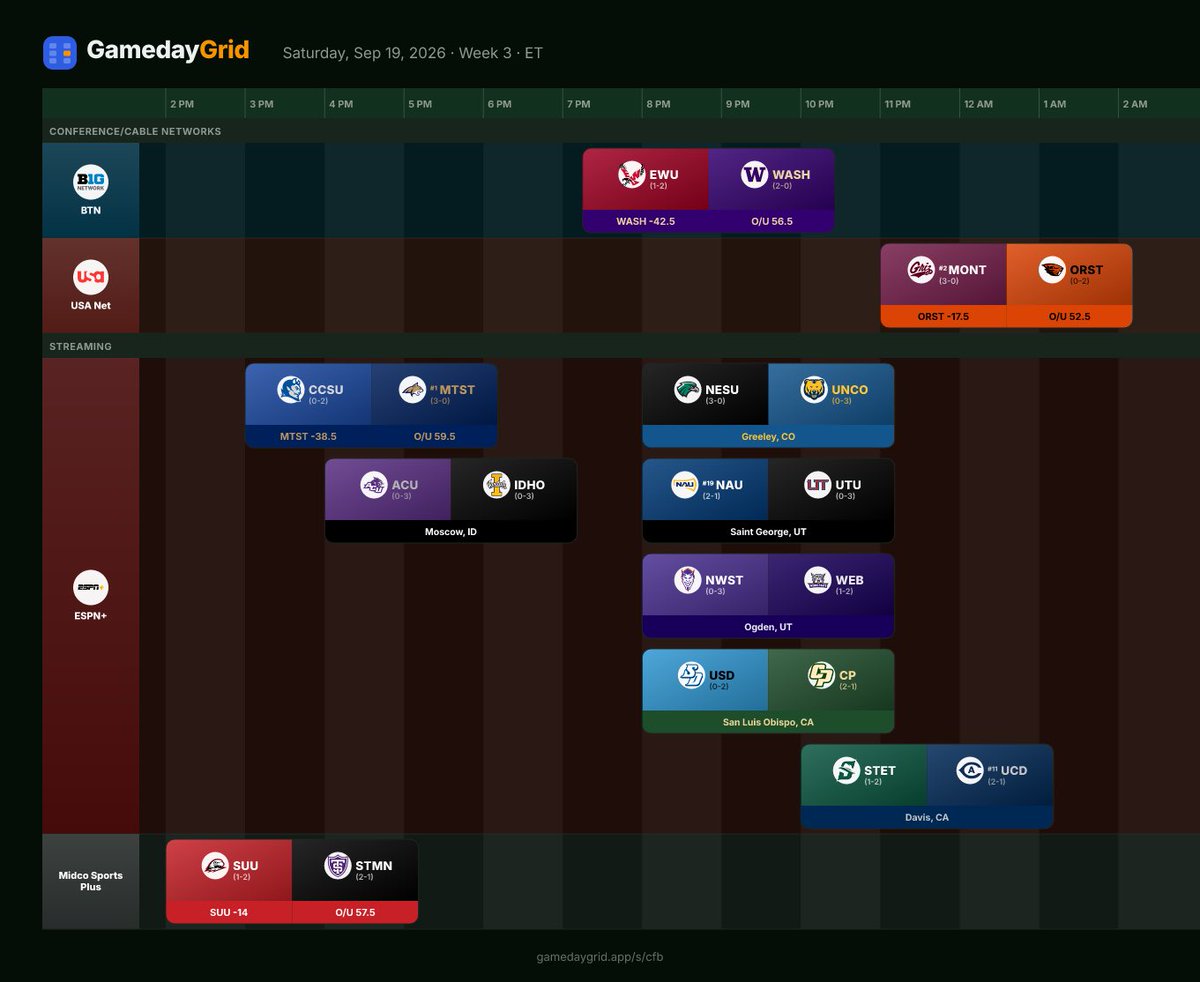Click the STMN St. Thomas logo
Image resolution: width=1200 pixels, height=982 pixels.
(338, 866)
